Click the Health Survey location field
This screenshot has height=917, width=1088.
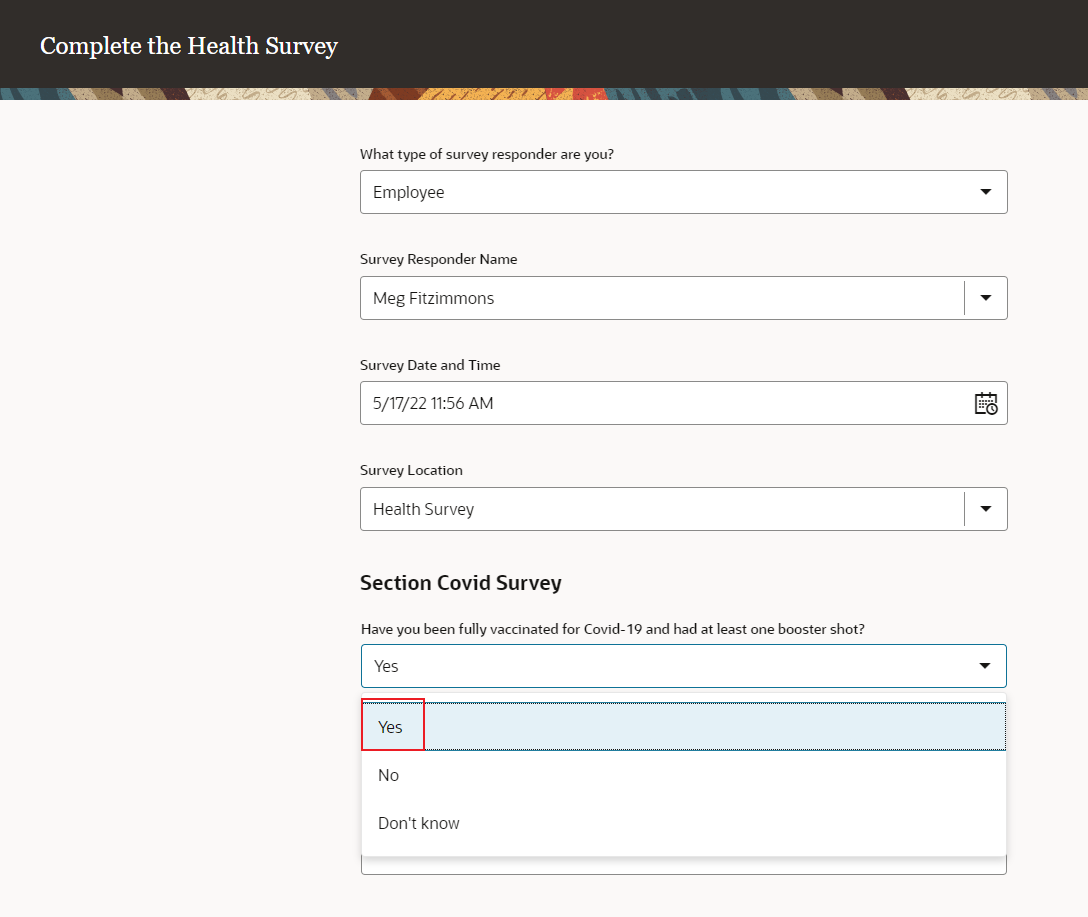tap(660, 508)
